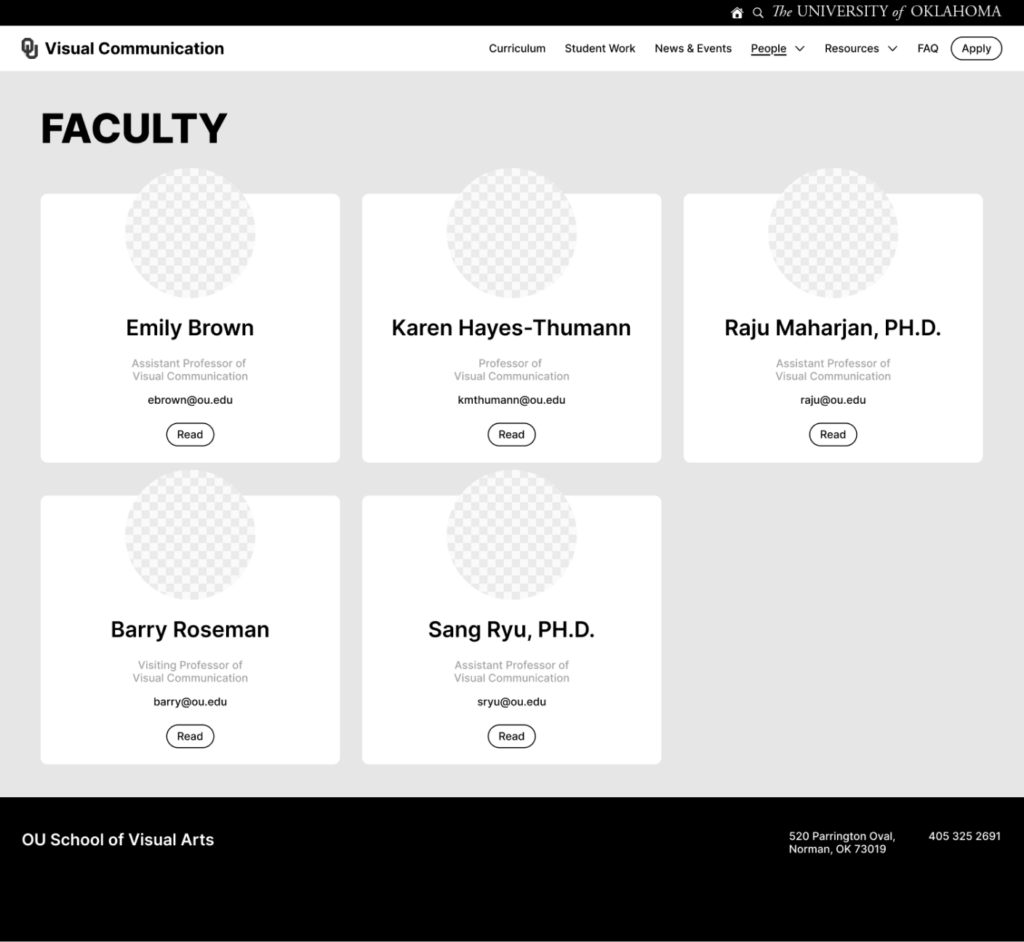Click Emily Brown's profile photo
Viewport: 1024px width, 942px height.
point(190,233)
